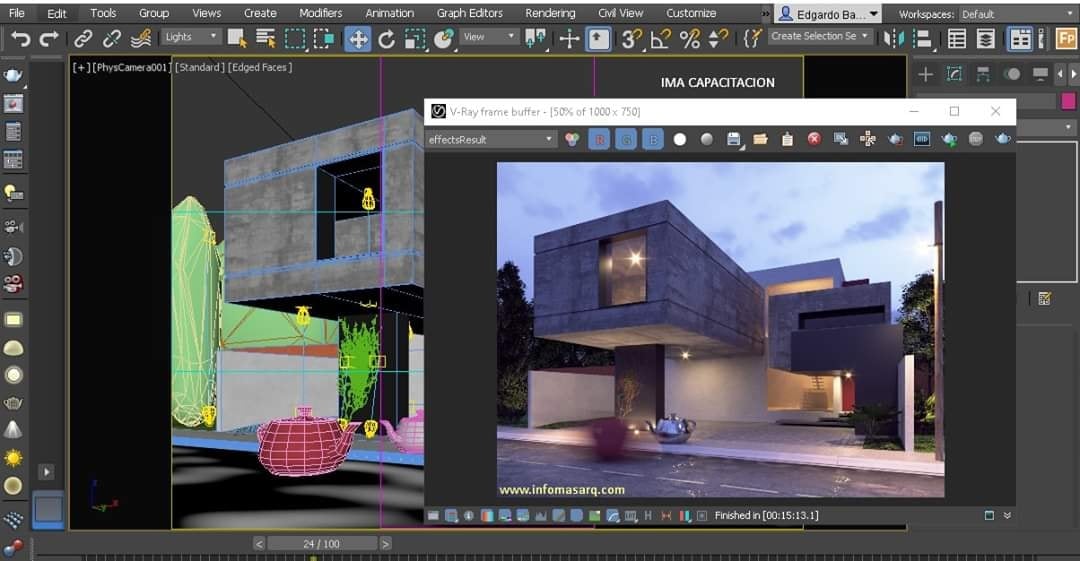Clear the V-Ray frame buffer image

tap(814, 140)
